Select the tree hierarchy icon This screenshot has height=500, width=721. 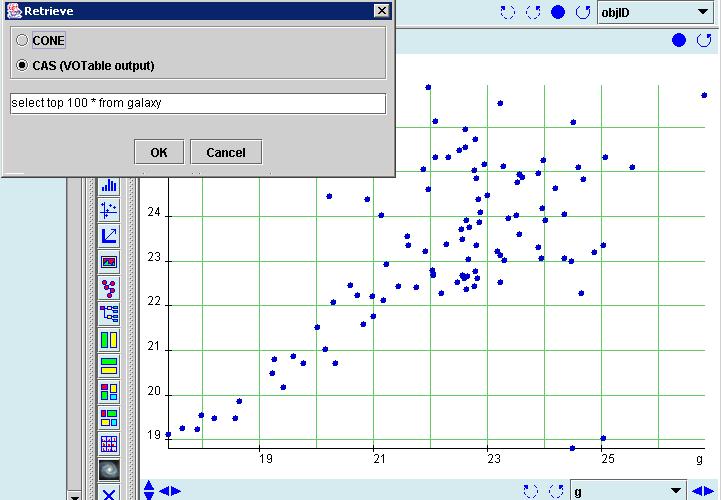[x=109, y=314]
